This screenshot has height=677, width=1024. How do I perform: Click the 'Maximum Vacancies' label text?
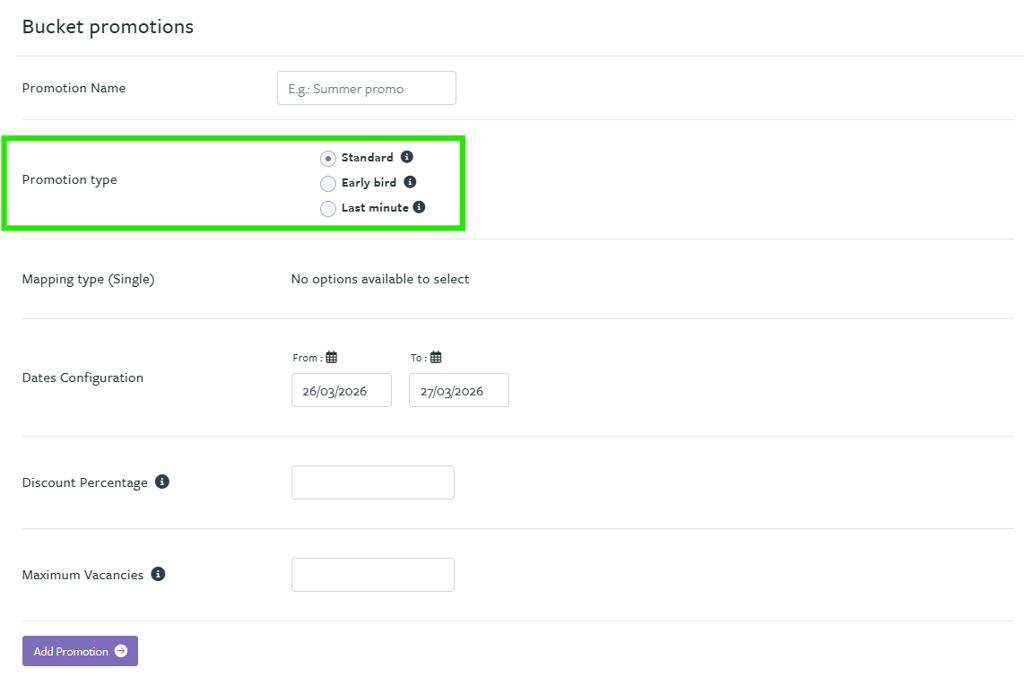click(x=83, y=575)
